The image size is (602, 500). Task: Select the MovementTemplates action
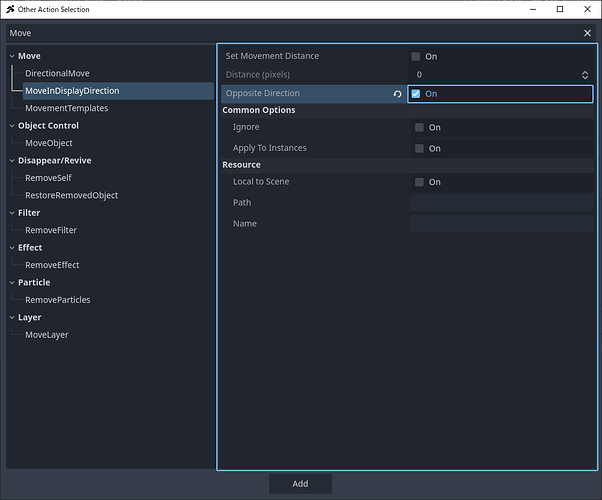(66, 108)
